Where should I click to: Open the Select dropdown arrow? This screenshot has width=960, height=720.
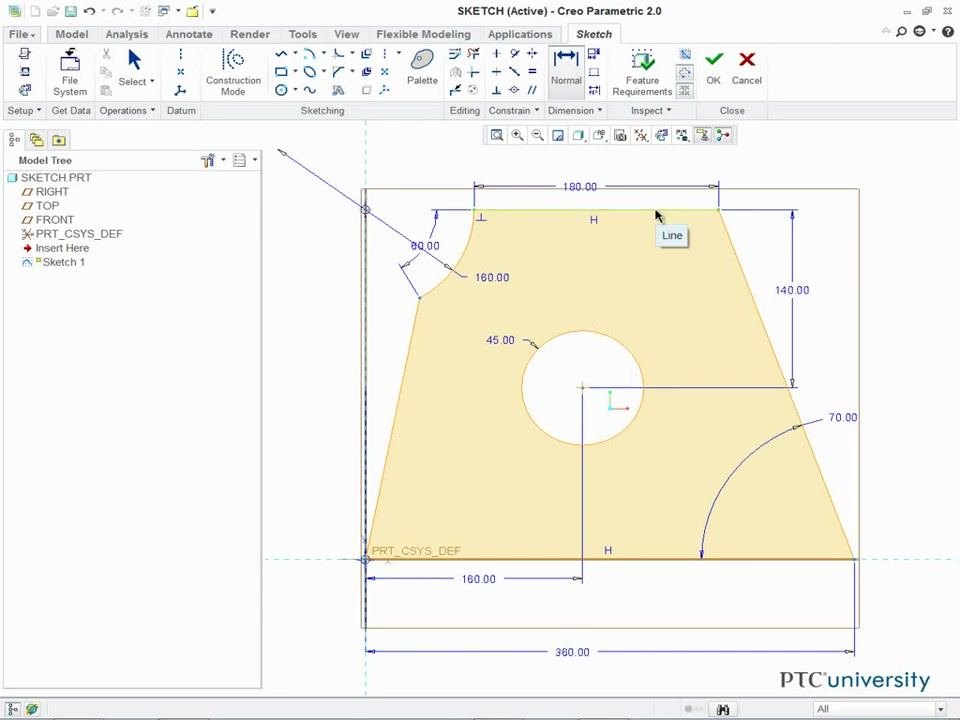click(x=152, y=81)
